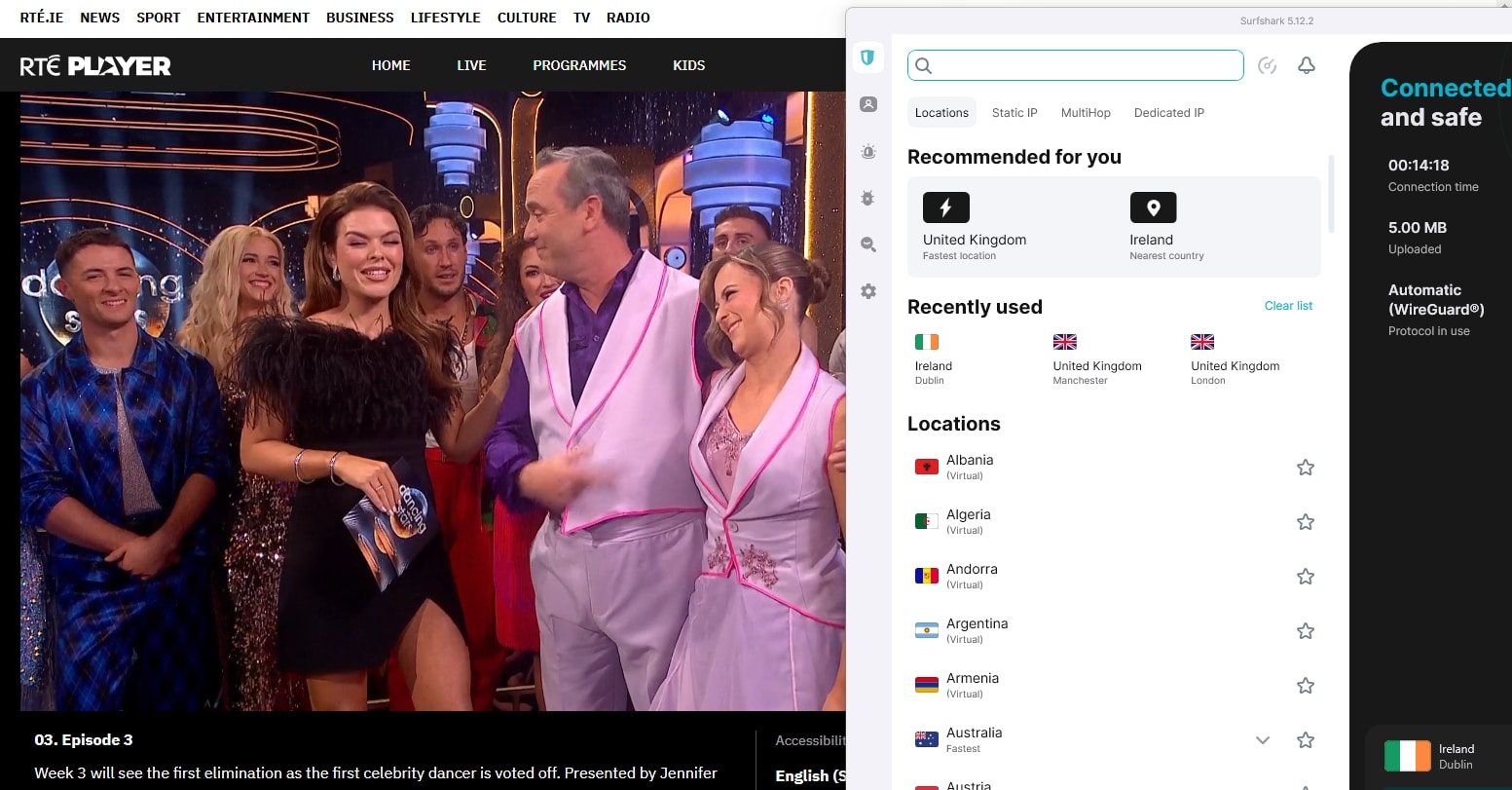The width and height of the screenshot is (1512, 790).
Task: Select Armenia in locations list
Action: click(x=1114, y=686)
